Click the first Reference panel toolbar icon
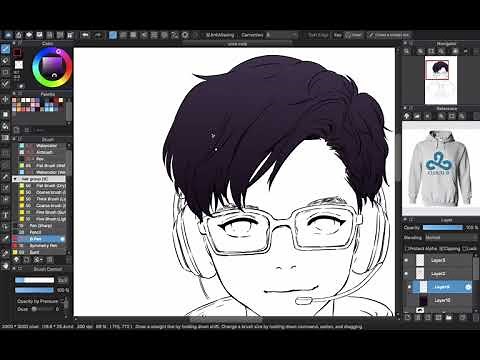480x360 pixels. click(407, 116)
